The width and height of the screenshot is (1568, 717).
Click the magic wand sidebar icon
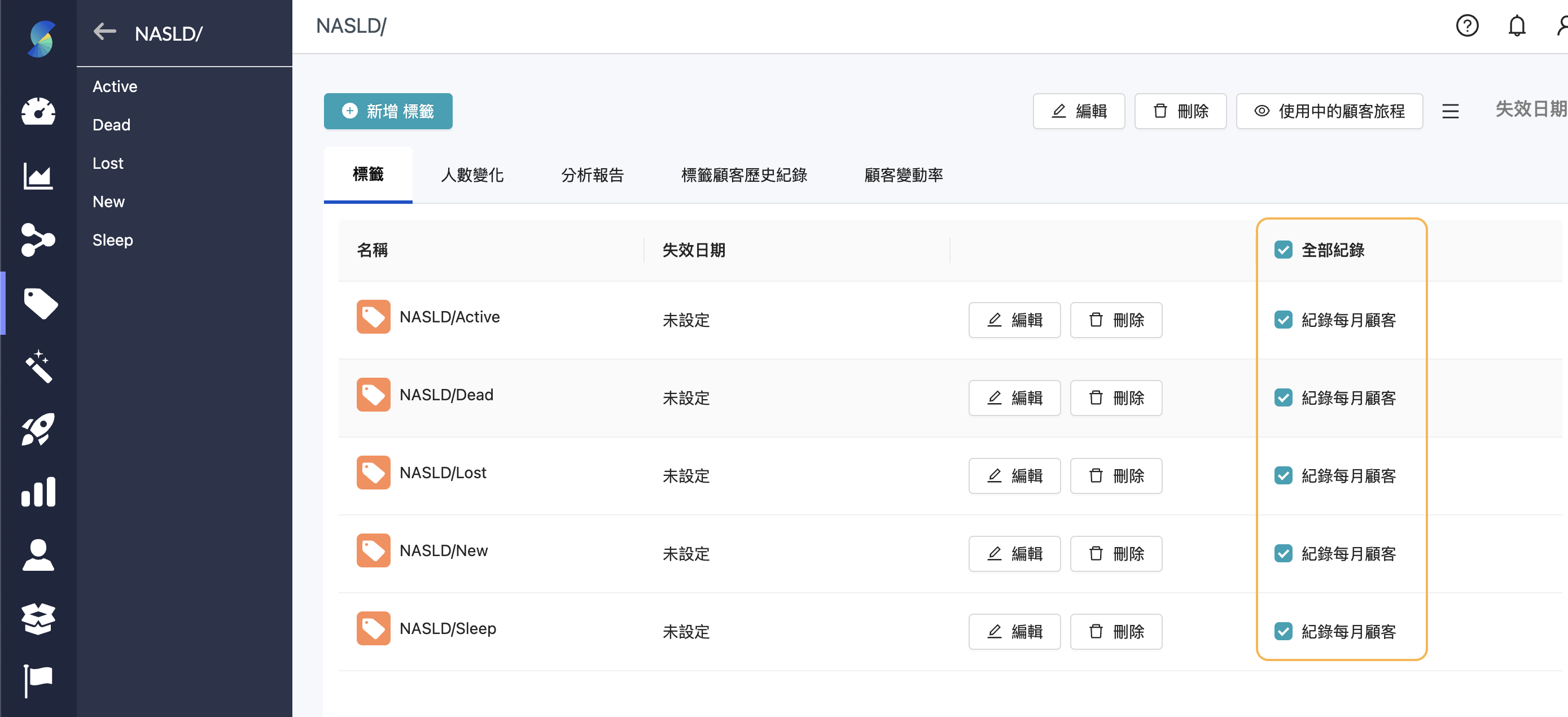pyautogui.click(x=38, y=366)
